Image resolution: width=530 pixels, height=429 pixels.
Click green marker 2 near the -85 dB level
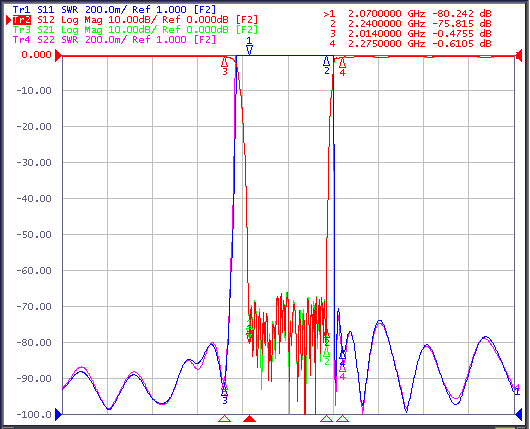coord(327,356)
